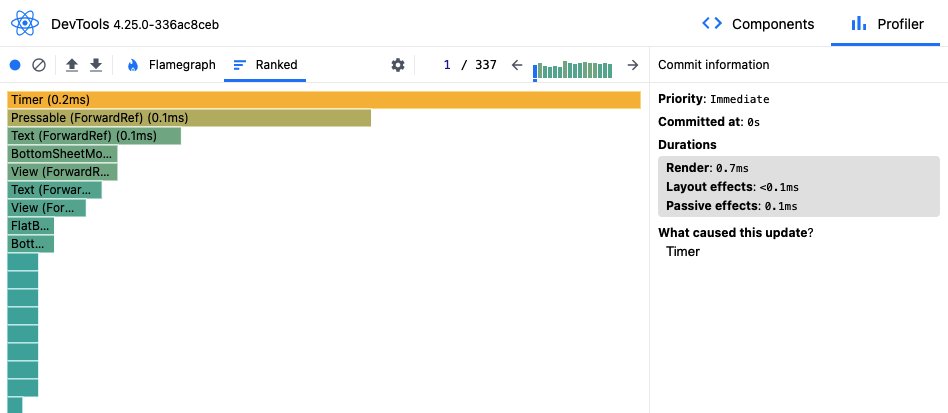Select the Pressable (ForwardRef) (0.1ms) bar
This screenshot has width=948, height=413.
pos(189,118)
